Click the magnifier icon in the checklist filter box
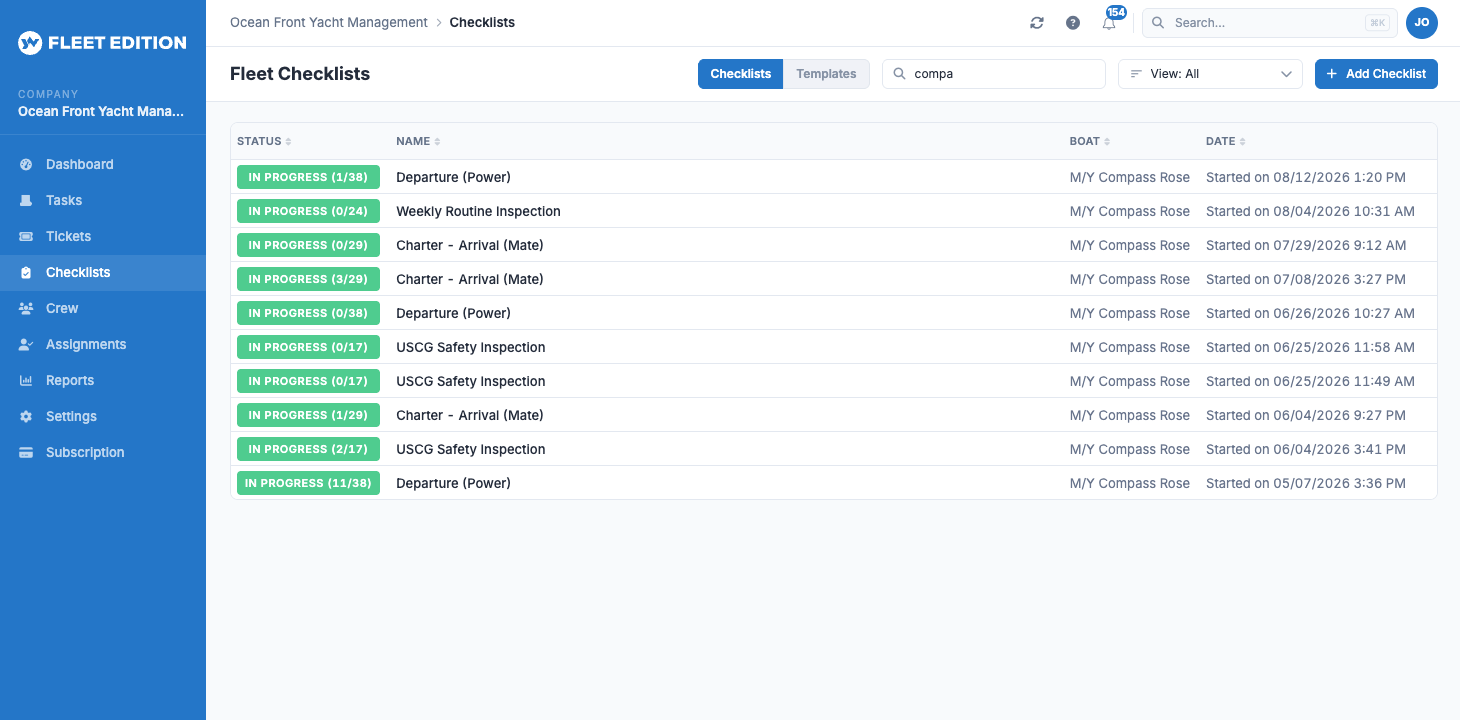This screenshot has height=720, width=1460. 899,74
